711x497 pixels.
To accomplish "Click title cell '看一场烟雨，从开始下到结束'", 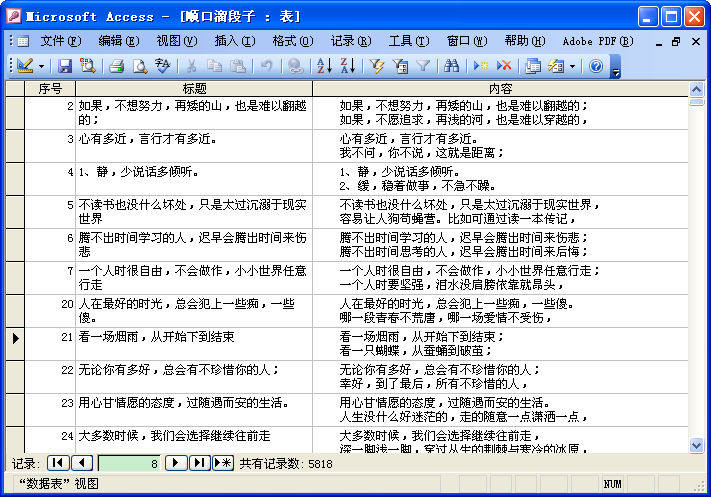I will click(x=194, y=344).
